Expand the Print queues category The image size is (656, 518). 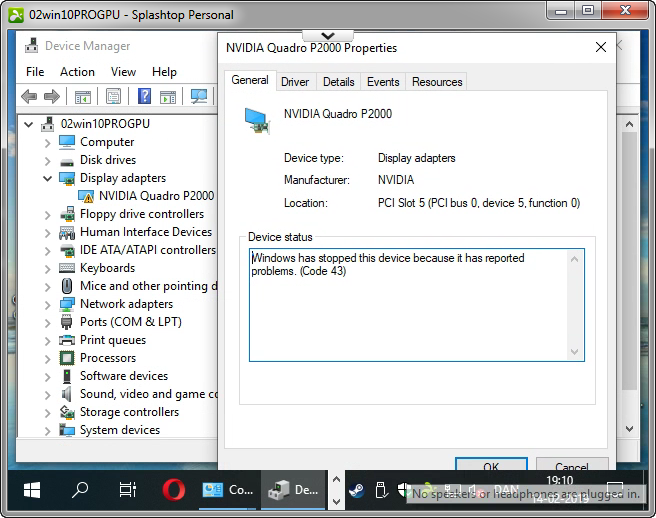coord(47,341)
